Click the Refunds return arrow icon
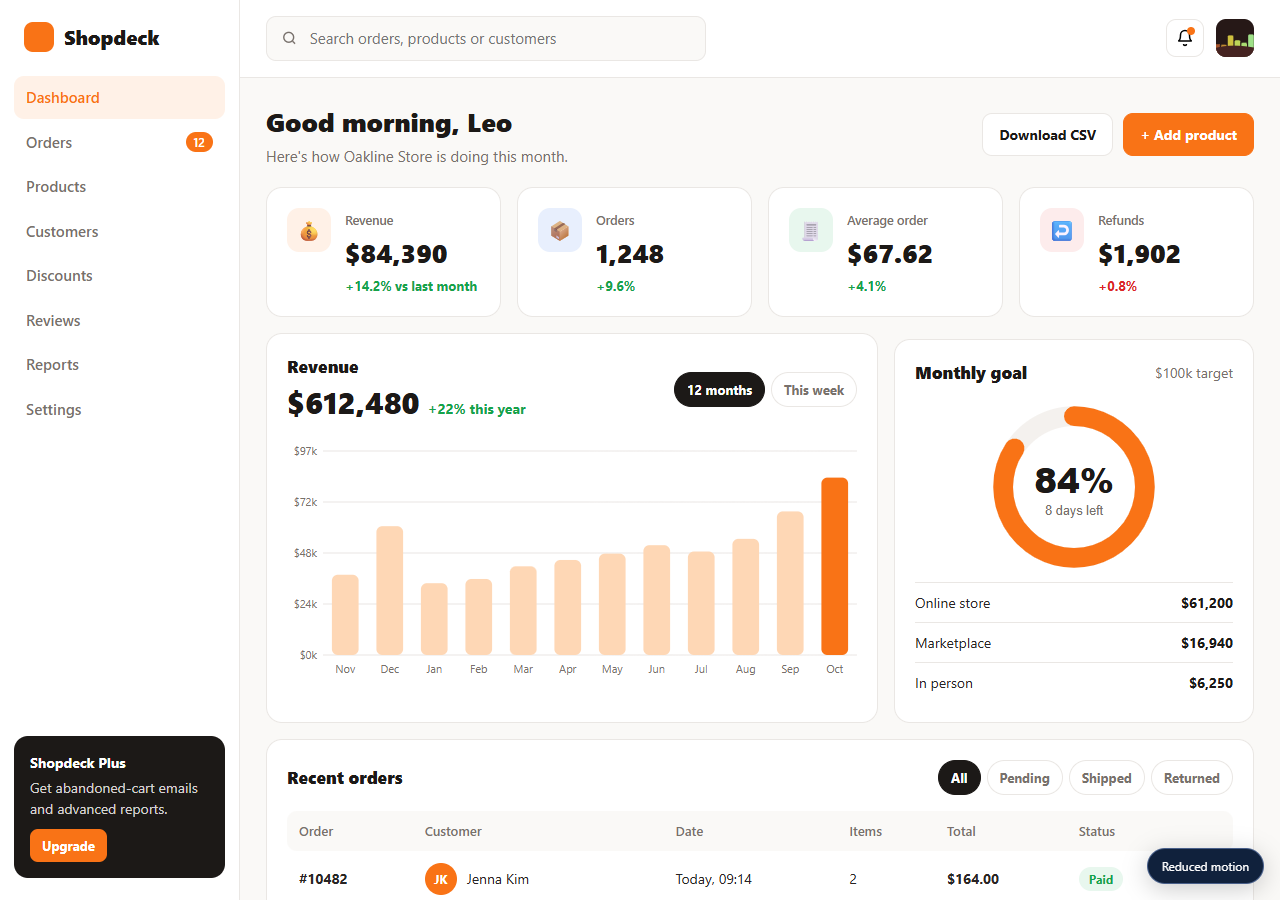 pos(1062,230)
